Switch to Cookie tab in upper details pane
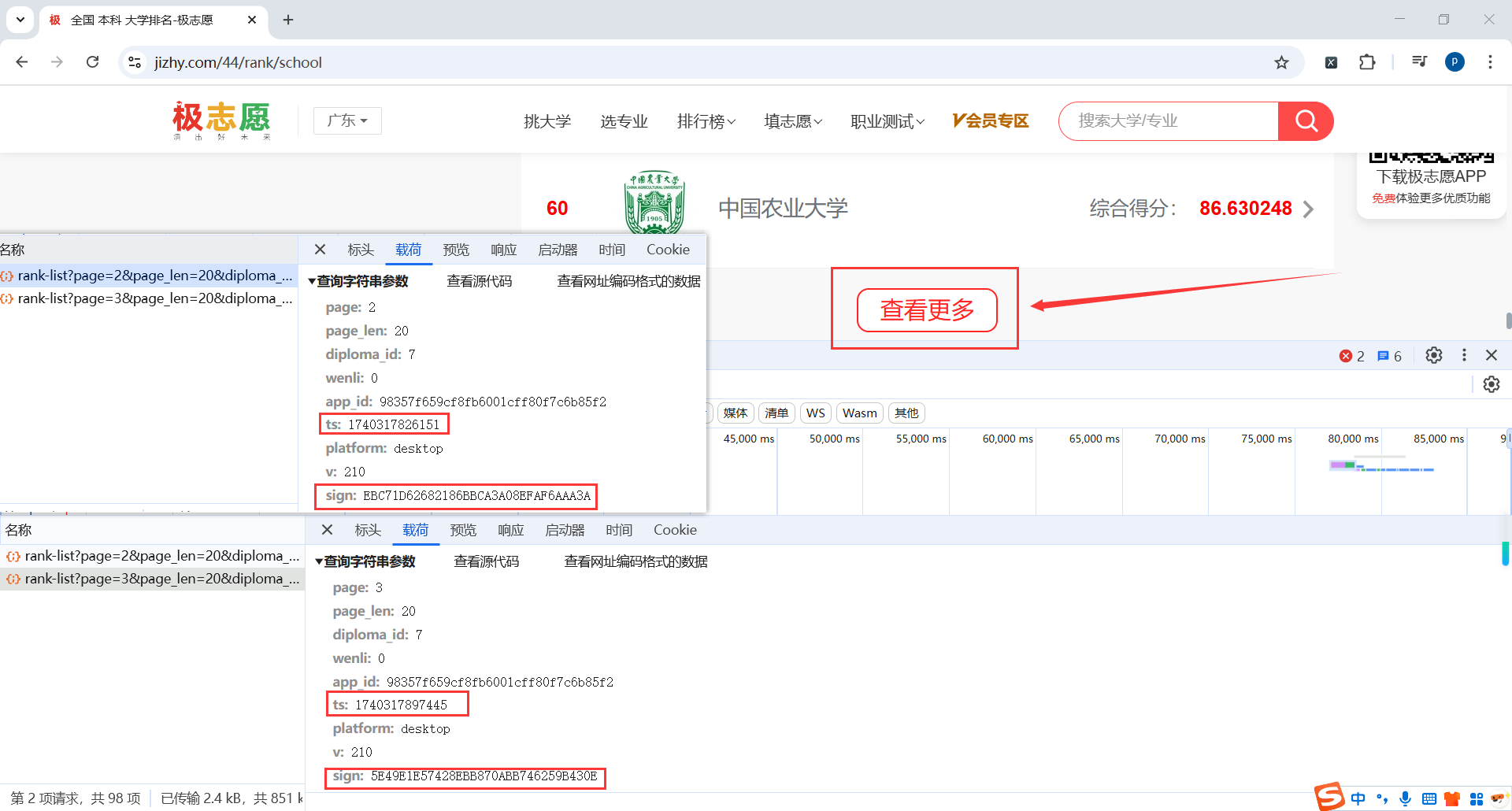 click(668, 250)
